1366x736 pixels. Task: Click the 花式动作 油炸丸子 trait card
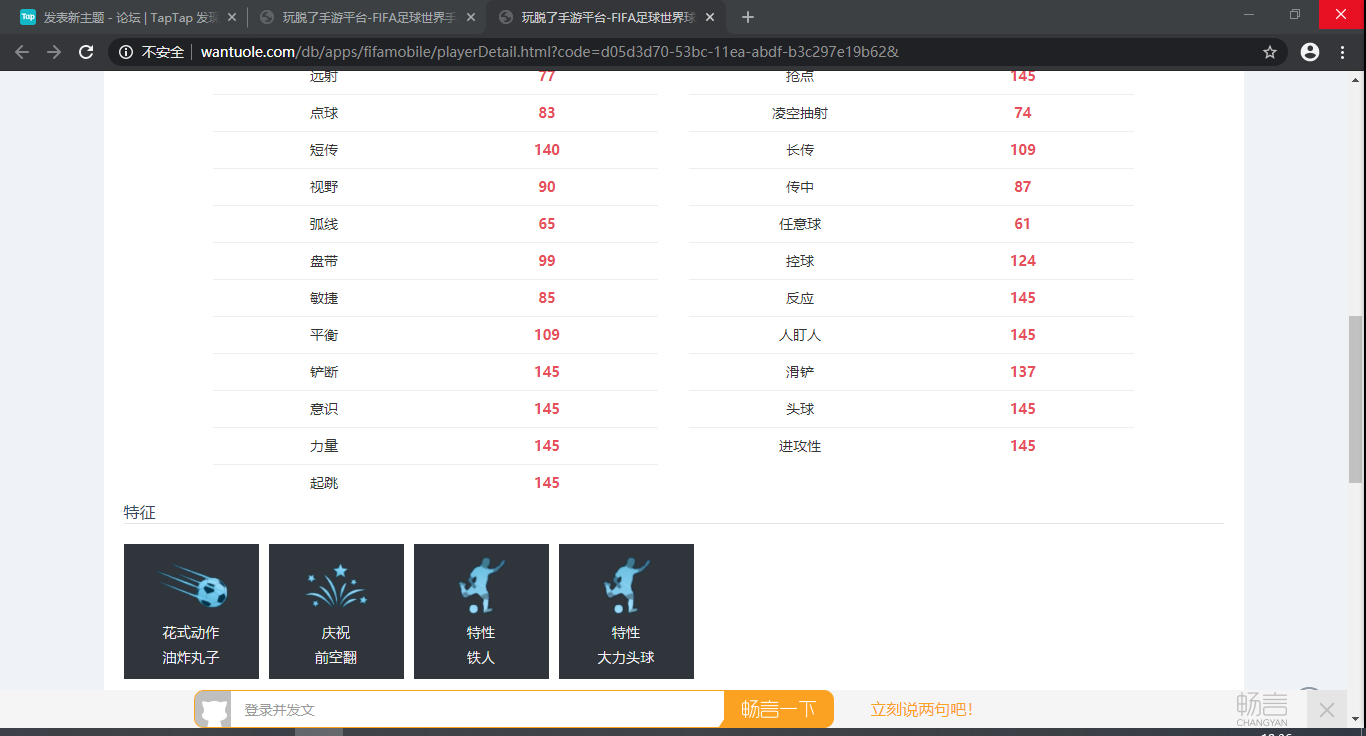(191, 611)
